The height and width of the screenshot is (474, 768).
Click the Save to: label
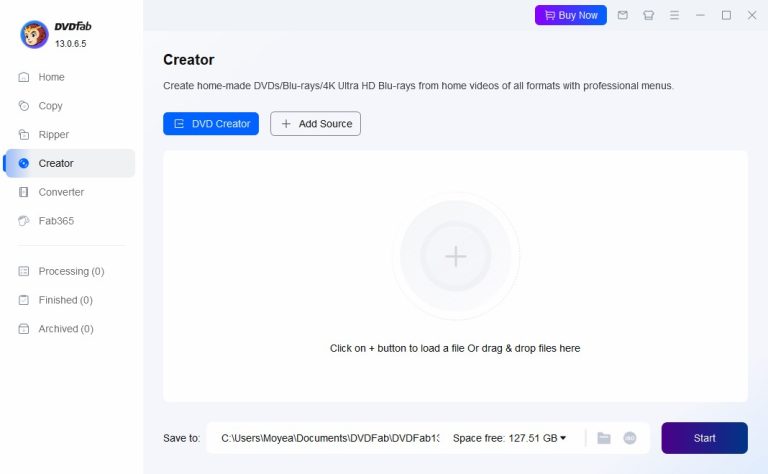click(x=181, y=438)
